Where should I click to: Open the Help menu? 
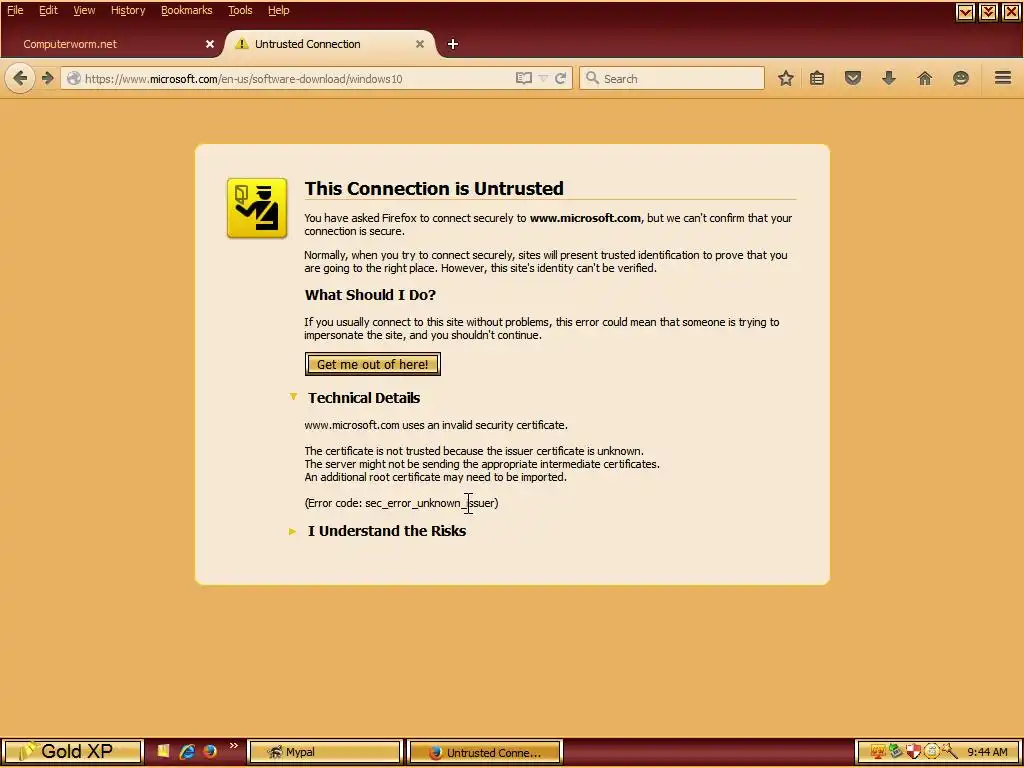[x=278, y=10]
